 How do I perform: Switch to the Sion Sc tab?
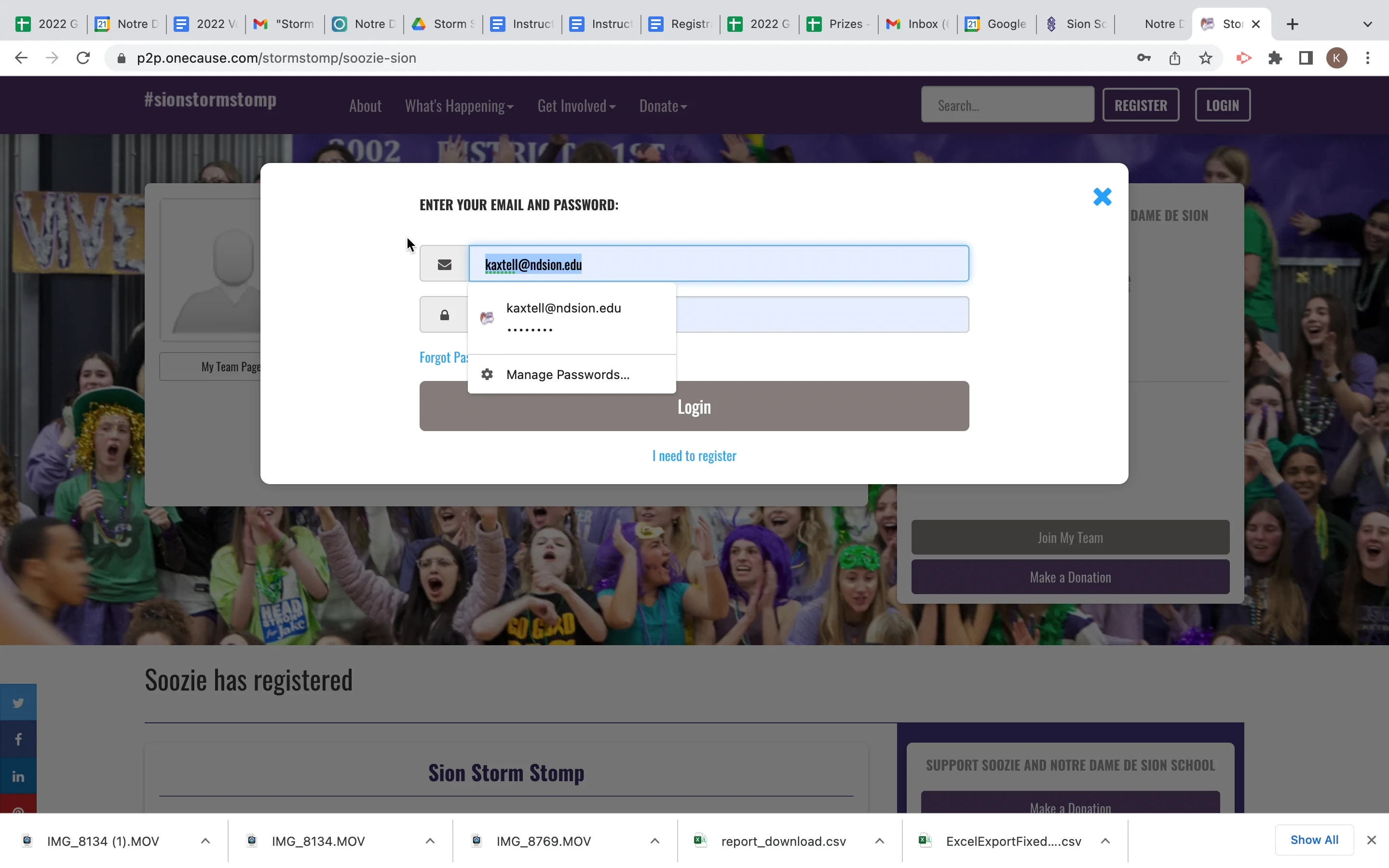pyautogui.click(x=1076, y=24)
